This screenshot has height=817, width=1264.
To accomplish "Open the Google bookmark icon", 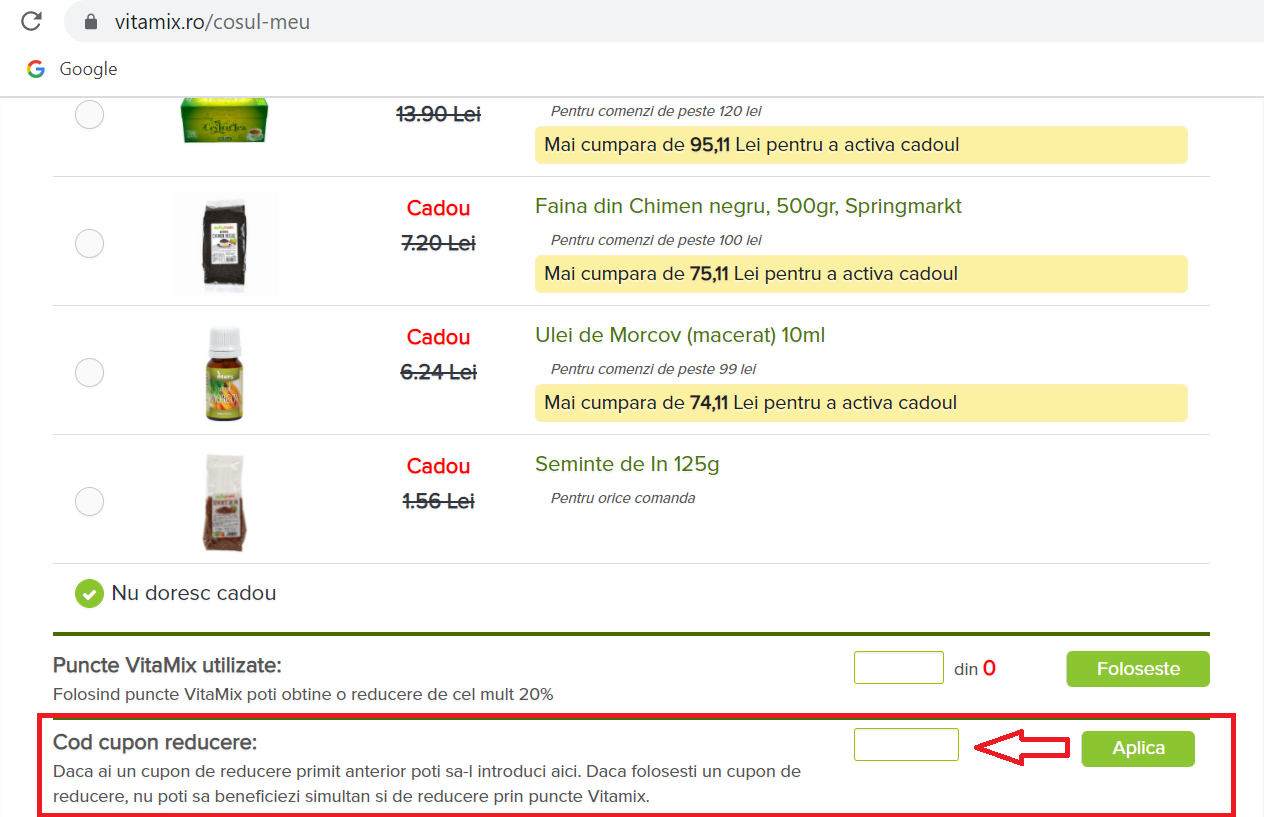I will pyautogui.click(x=36, y=69).
